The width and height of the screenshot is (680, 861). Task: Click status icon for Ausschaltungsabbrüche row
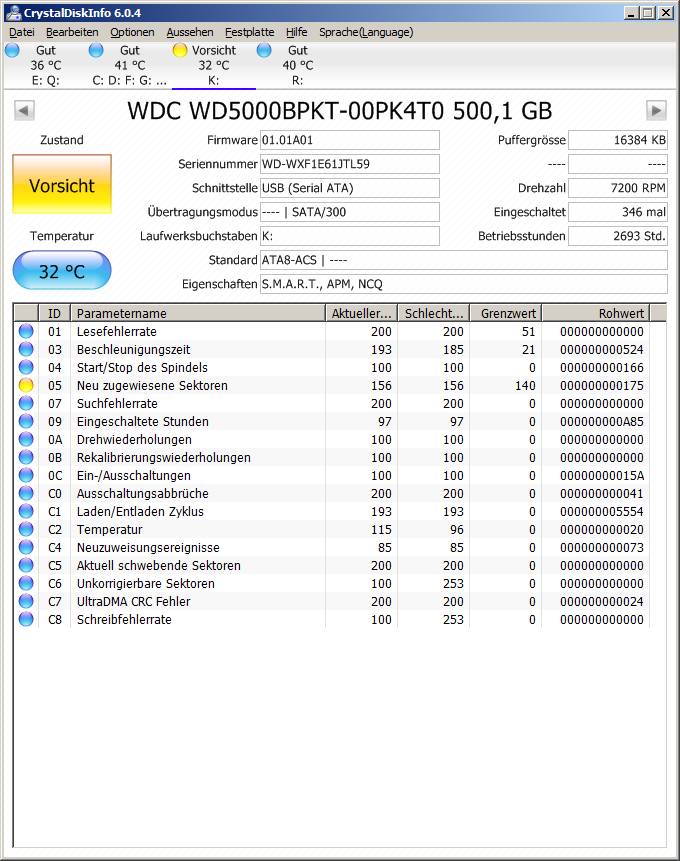26,493
